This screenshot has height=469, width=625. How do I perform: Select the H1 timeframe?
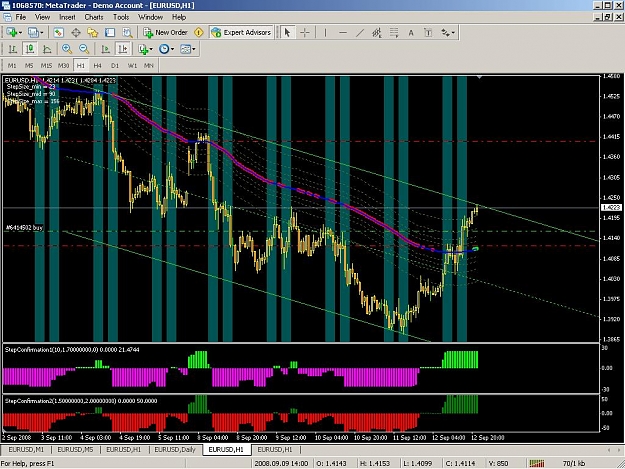click(81, 65)
